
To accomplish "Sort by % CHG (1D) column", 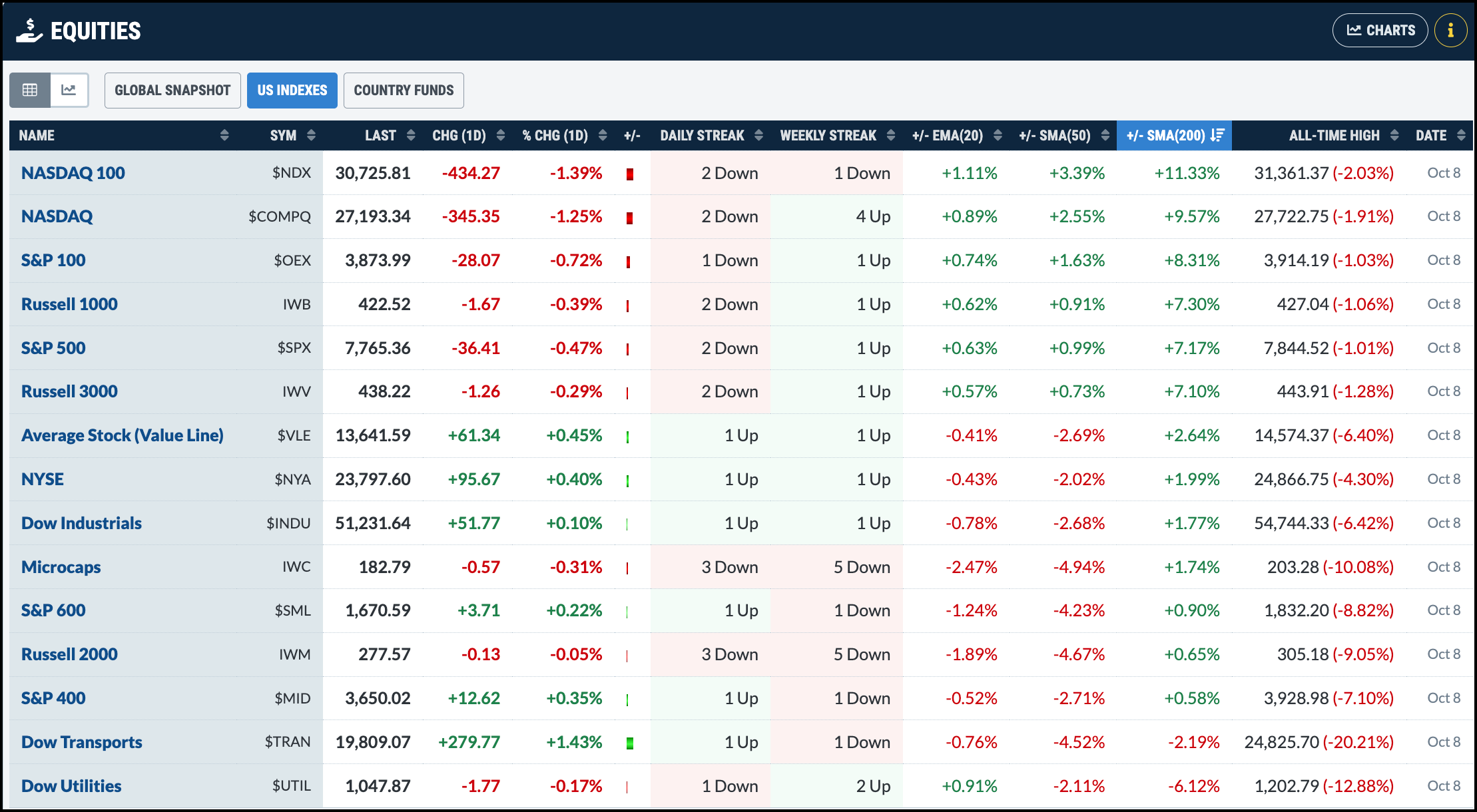I will point(565,135).
